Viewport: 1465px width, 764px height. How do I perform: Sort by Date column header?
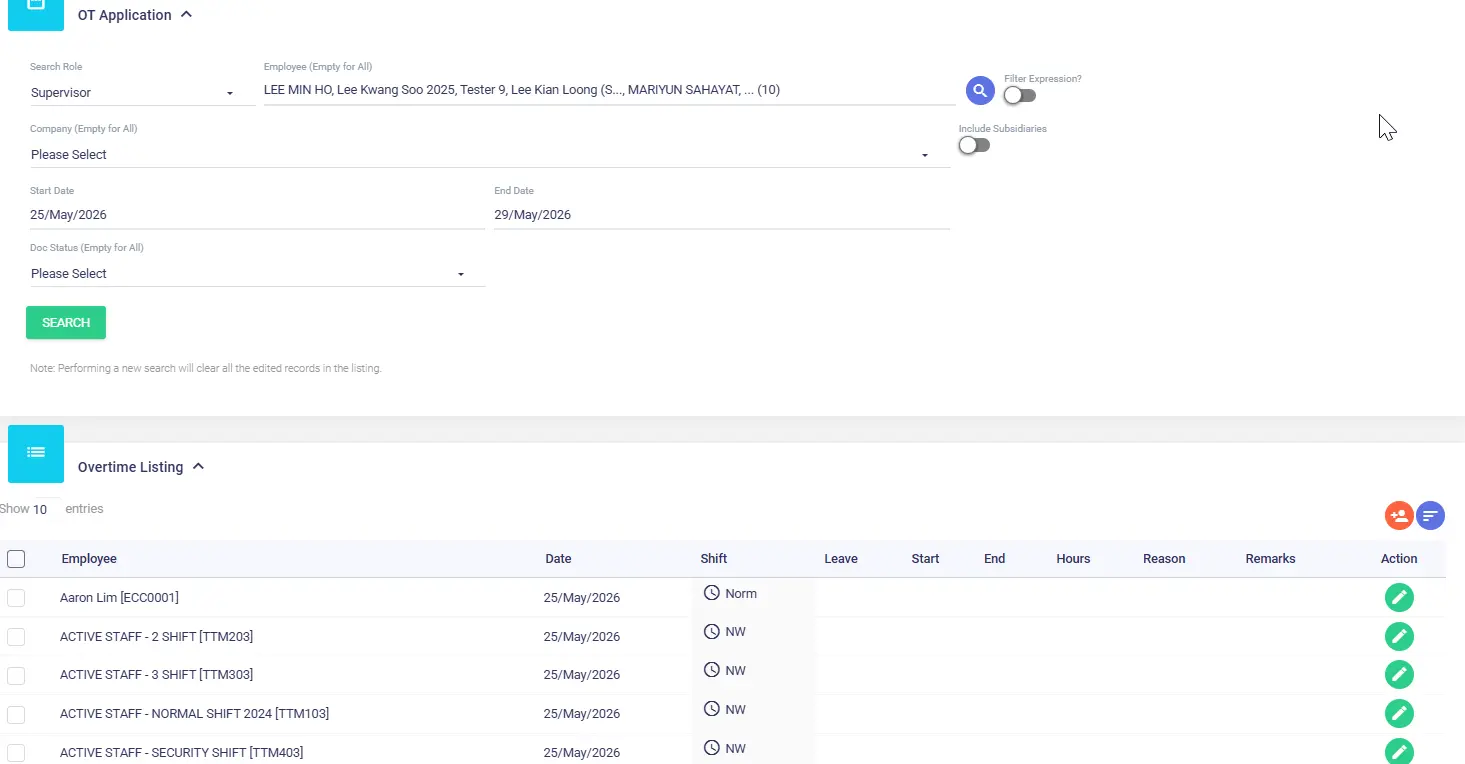click(558, 559)
